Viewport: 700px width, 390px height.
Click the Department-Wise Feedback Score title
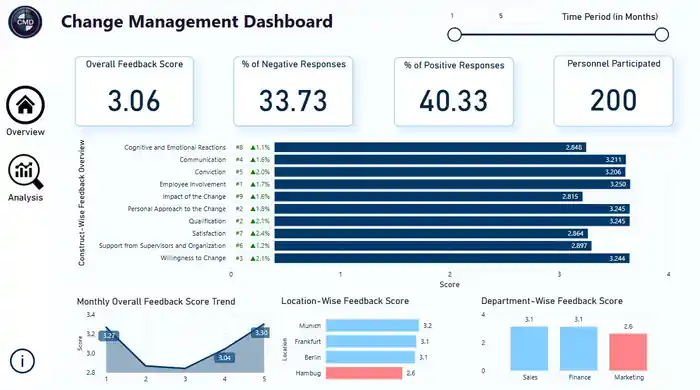tap(552, 301)
